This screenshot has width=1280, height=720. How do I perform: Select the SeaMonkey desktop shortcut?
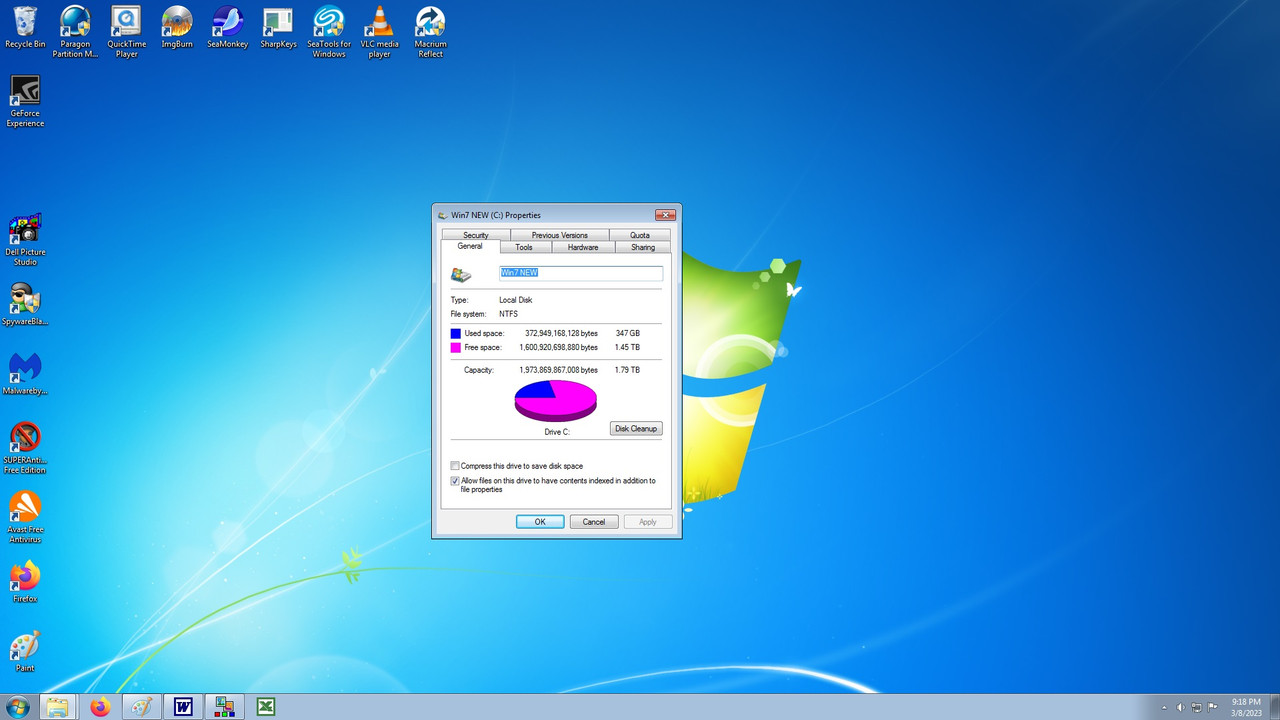pos(227,28)
